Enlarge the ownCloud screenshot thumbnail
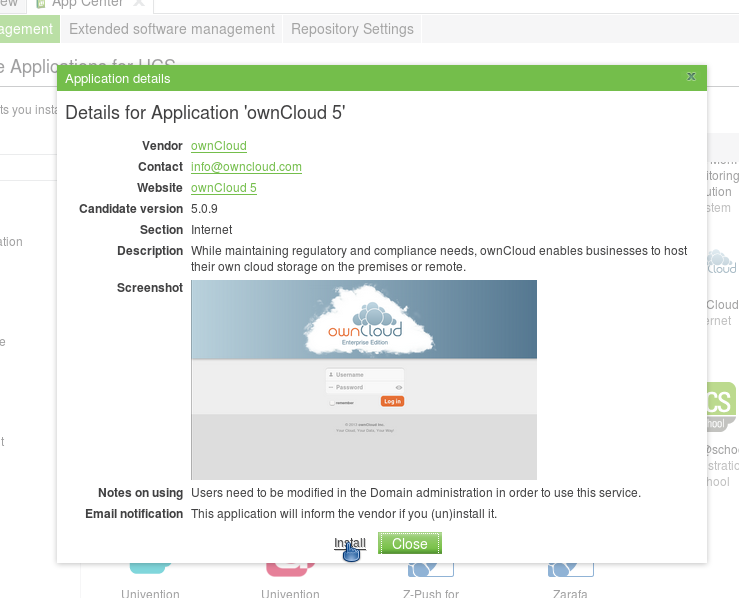Screen dimensions: 739x598 (364, 379)
